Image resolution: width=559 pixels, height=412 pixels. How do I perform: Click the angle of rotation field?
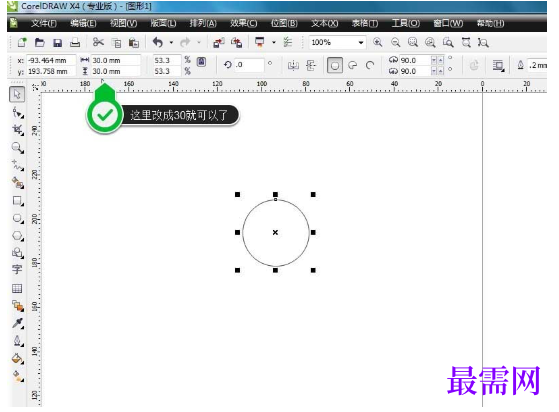pos(249,65)
